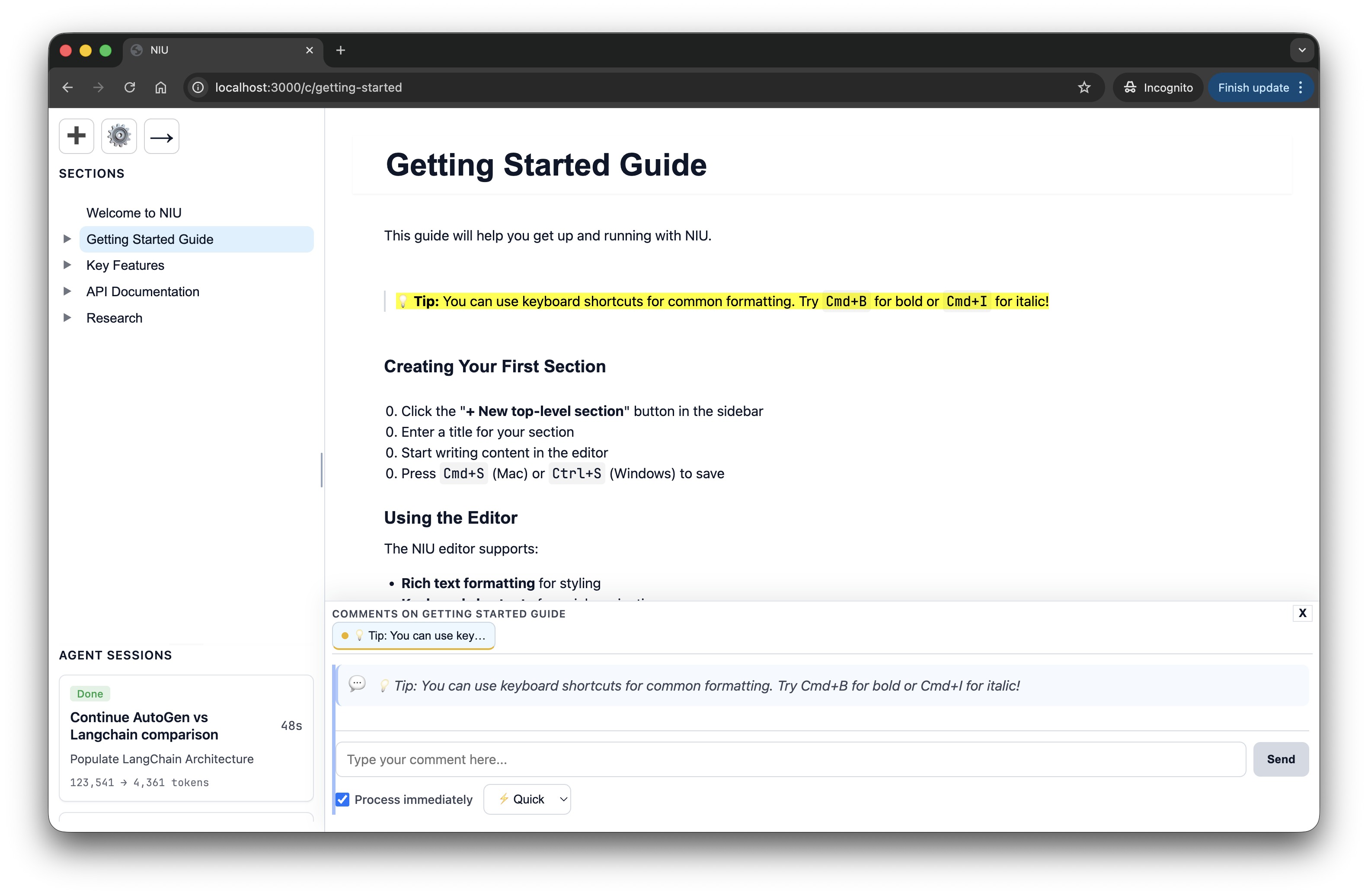Image resolution: width=1368 pixels, height=896 pixels.
Task: Expand the Key Features section arrow
Action: (x=67, y=265)
